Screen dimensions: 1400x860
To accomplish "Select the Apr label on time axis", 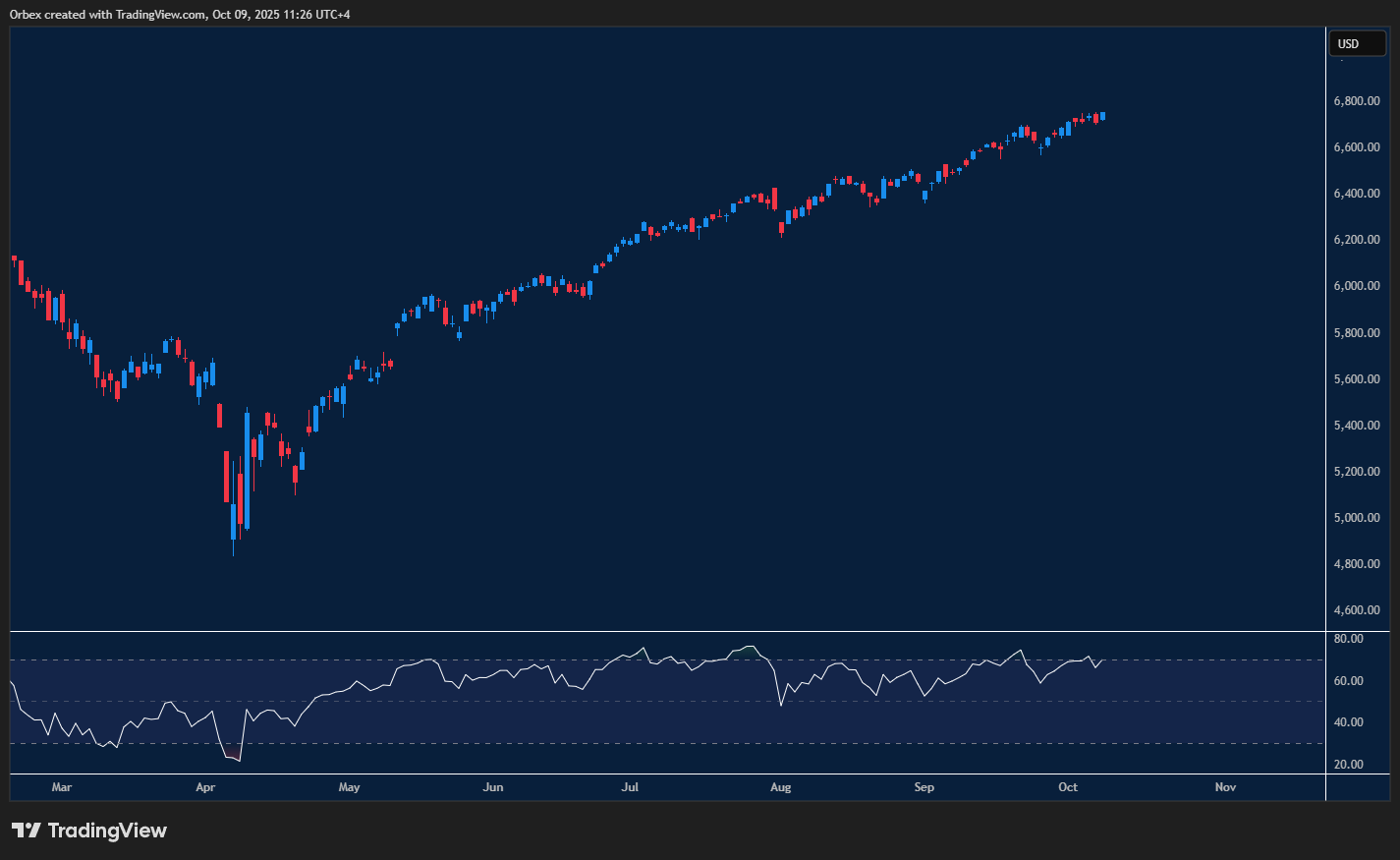I will point(205,787).
